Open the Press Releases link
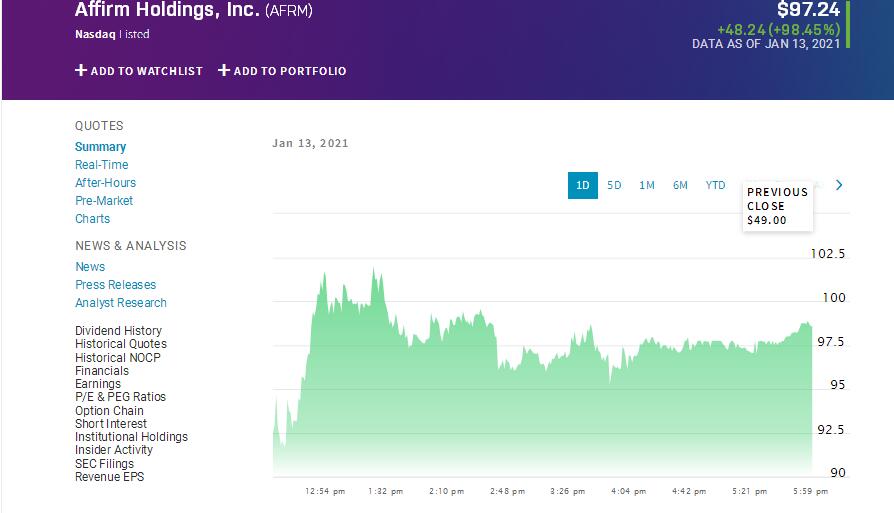 click(115, 285)
